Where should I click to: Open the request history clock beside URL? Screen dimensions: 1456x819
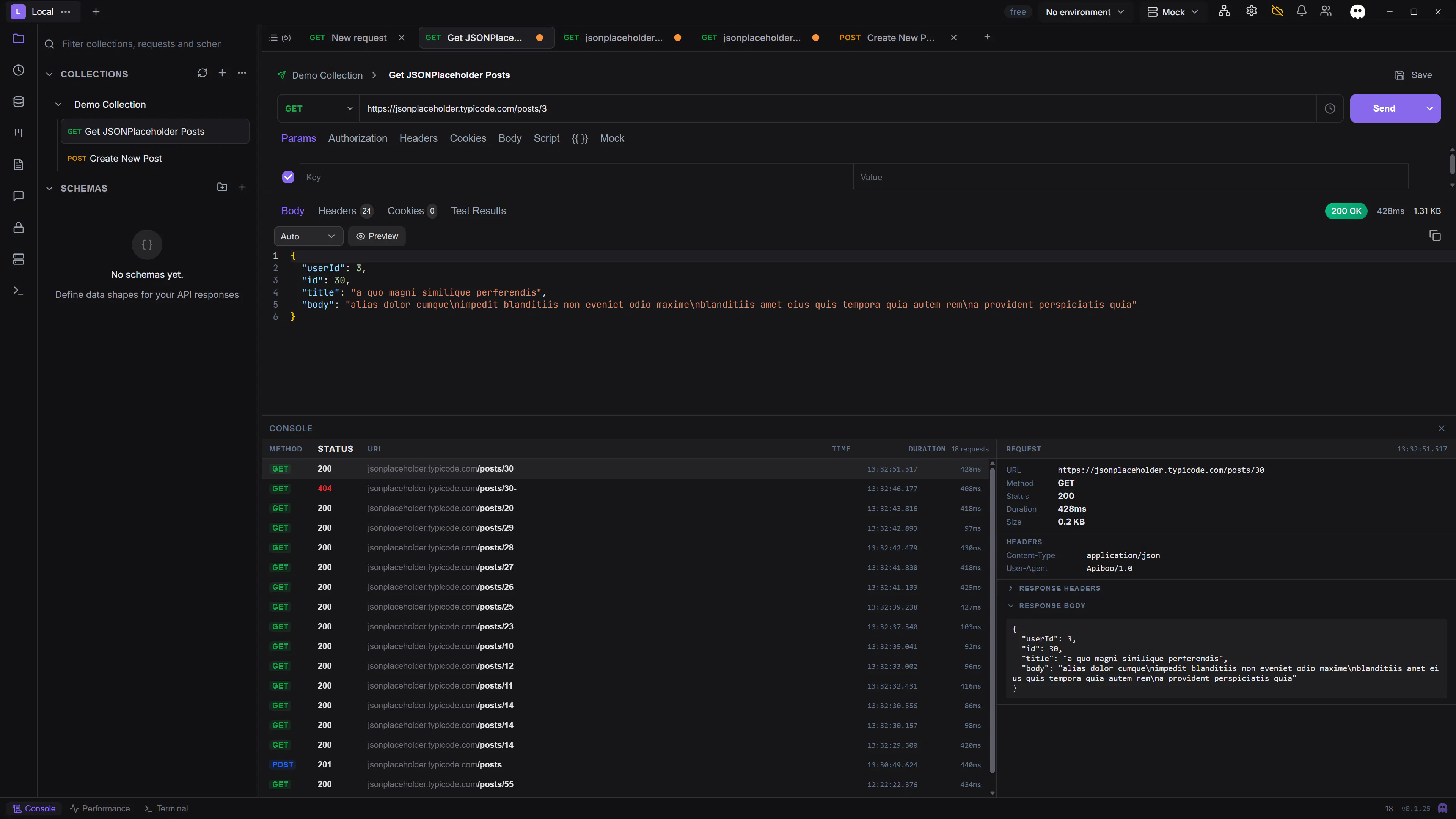tap(1330, 108)
